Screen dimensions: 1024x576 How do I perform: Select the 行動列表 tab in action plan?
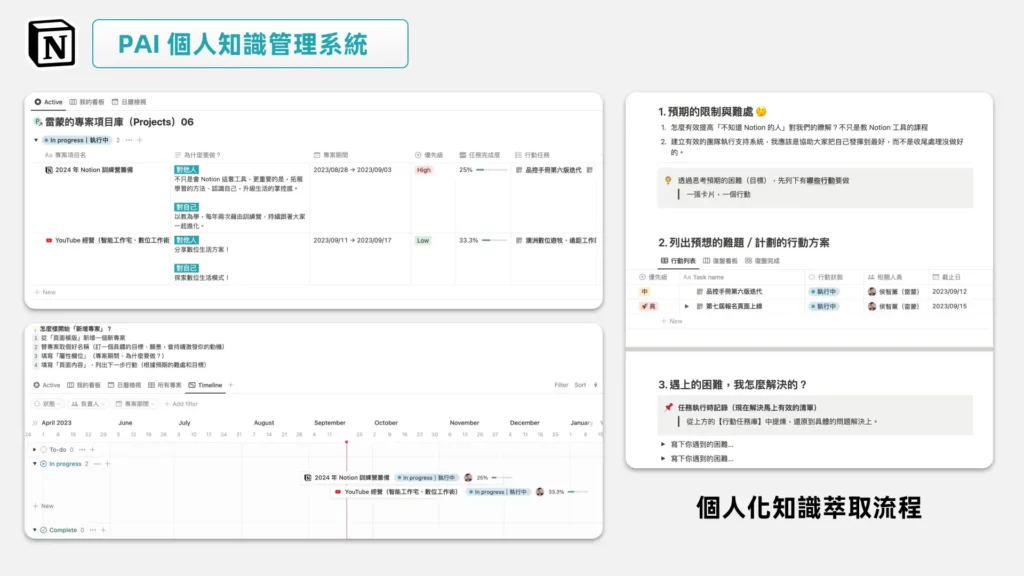point(678,261)
